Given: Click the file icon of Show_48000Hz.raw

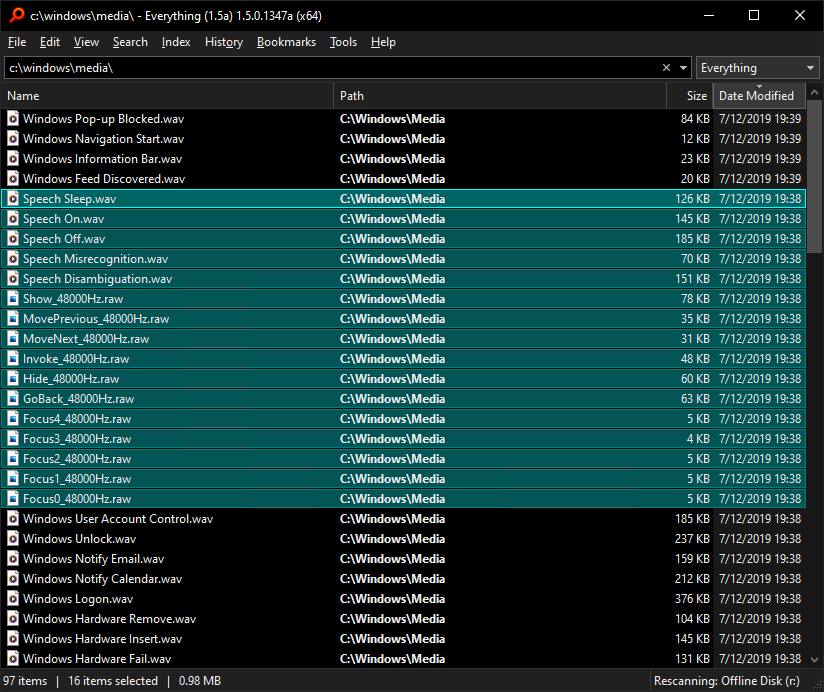Looking at the screenshot, I should pos(13,298).
